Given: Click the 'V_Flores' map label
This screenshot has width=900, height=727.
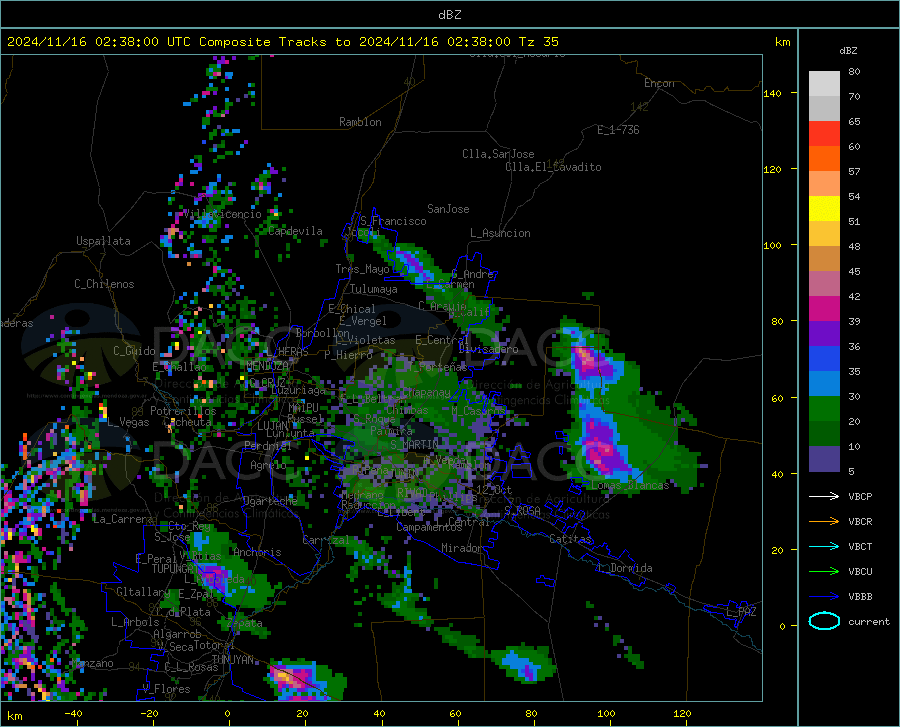Looking at the screenshot, I should [x=166, y=689].
